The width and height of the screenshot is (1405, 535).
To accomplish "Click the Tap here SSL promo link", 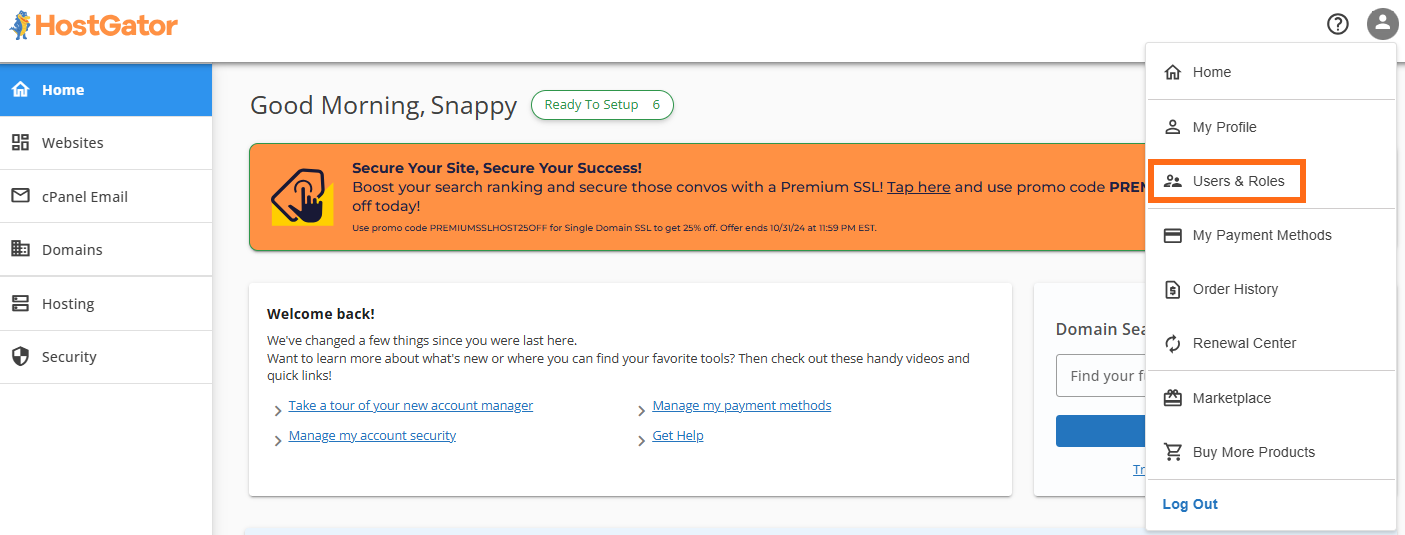I will (918, 187).
